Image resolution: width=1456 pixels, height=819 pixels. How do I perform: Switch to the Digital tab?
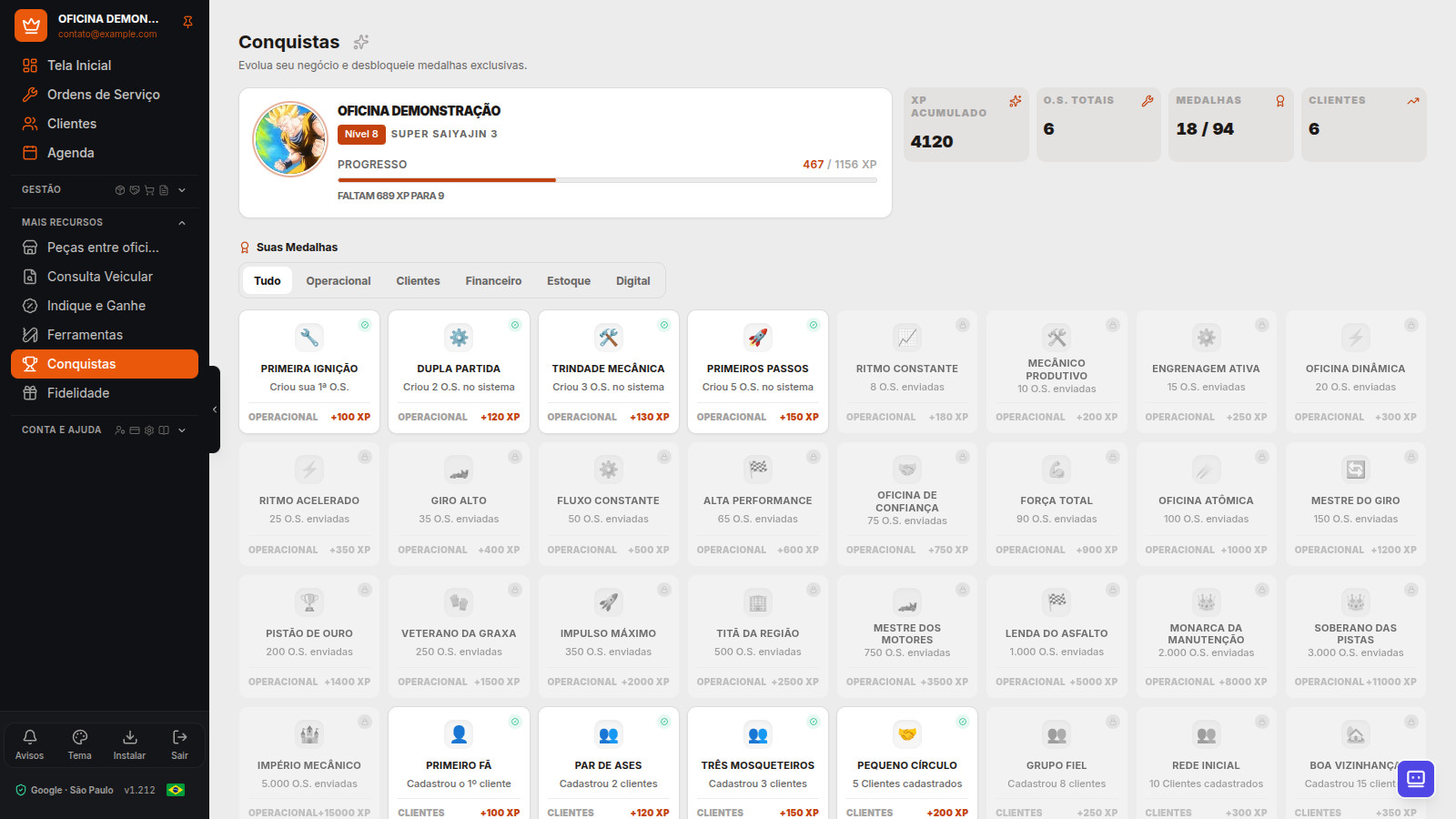coord(632,281)
